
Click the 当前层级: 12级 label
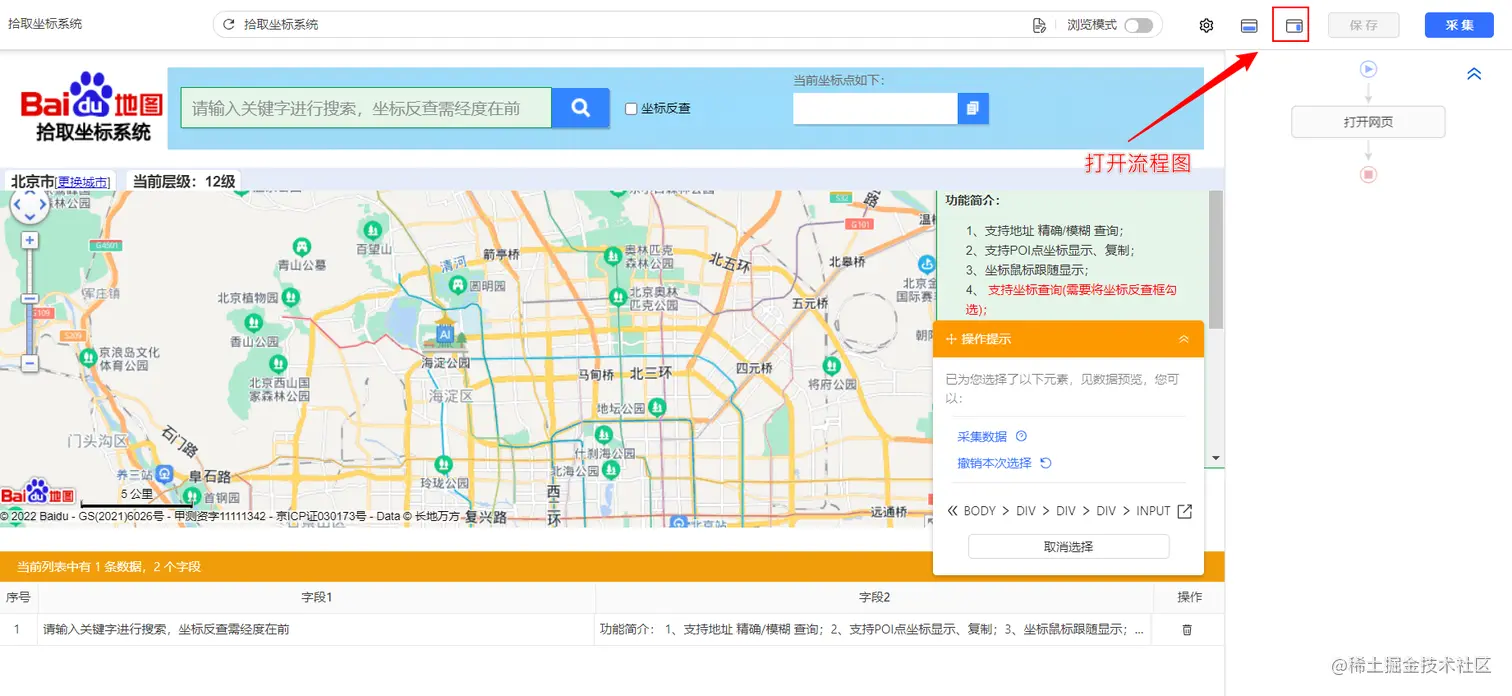184,182
